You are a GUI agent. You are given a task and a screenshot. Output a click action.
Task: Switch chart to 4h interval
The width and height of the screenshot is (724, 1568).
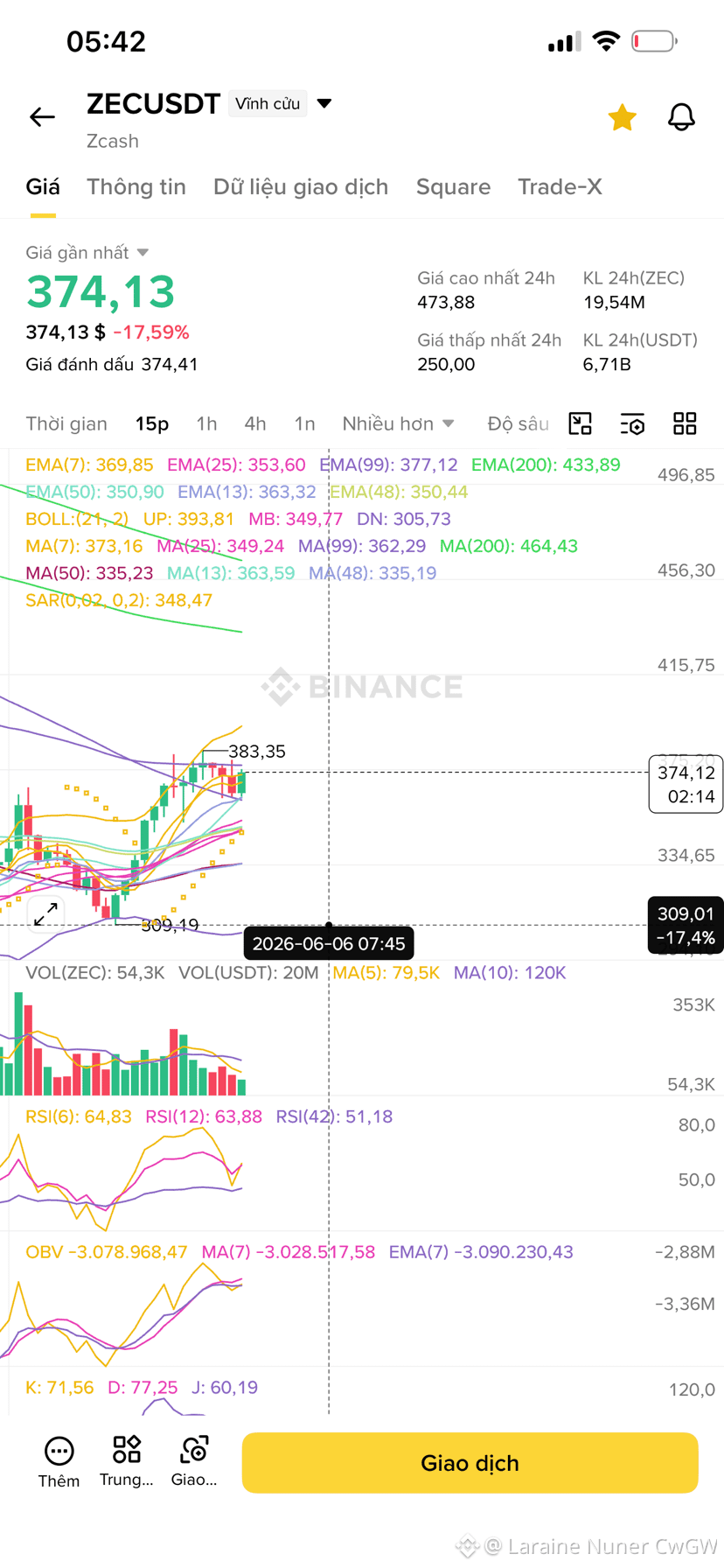[x=255, y=423]
